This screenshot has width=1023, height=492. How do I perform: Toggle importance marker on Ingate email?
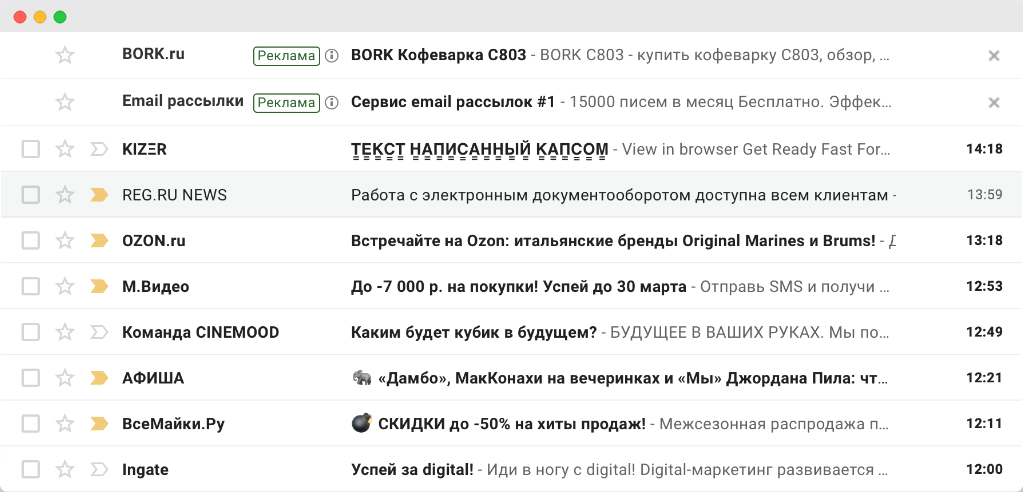pyautogui.click(x=99, y=470)
